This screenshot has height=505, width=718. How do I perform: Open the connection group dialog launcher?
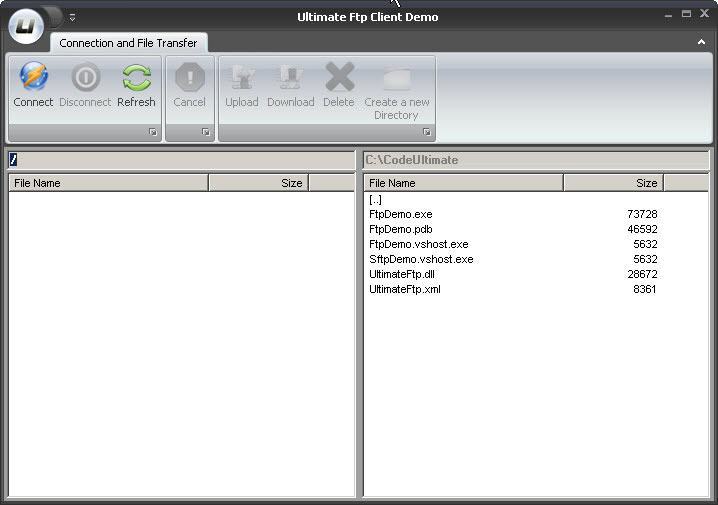[x=153, y=132]
